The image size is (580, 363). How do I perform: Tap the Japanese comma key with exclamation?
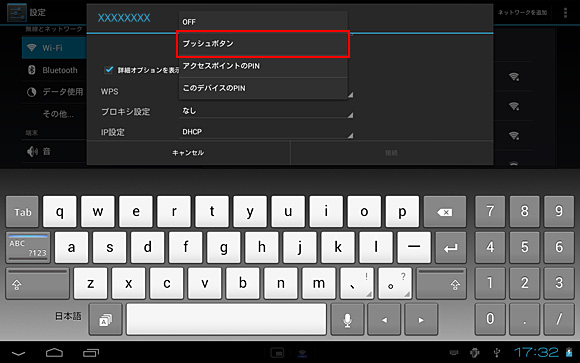pyautogui.click(x=357, y=283)
